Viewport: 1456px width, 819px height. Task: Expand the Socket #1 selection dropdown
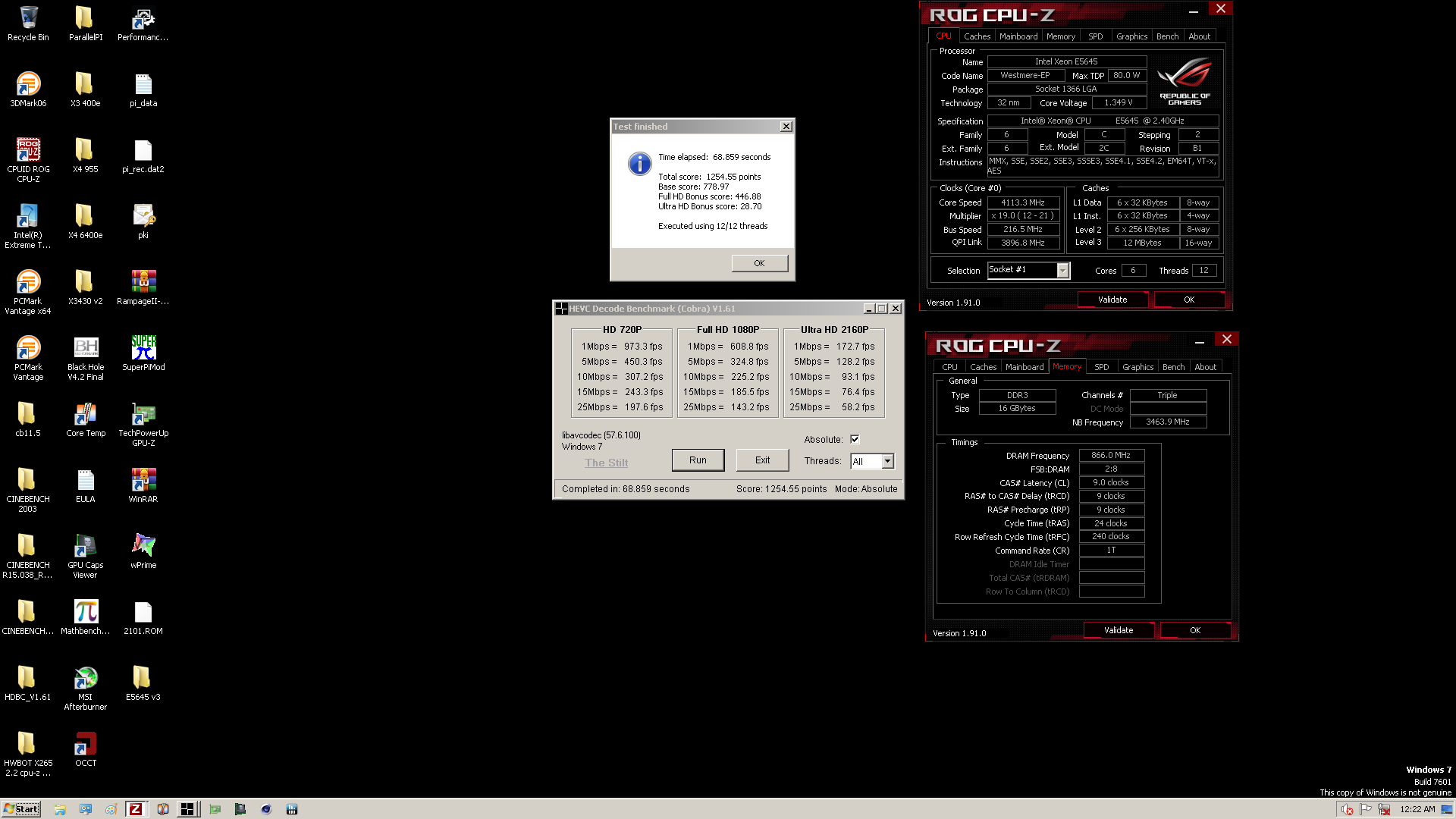point(1062,271)
